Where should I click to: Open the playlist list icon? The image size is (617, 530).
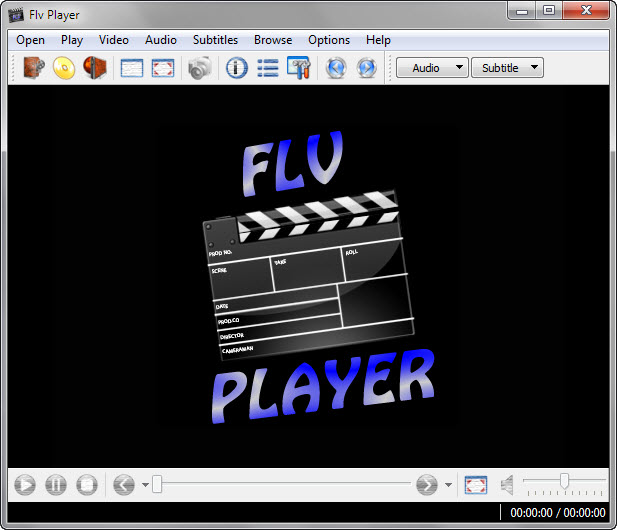pyautogui.click(x=268, y=68)
